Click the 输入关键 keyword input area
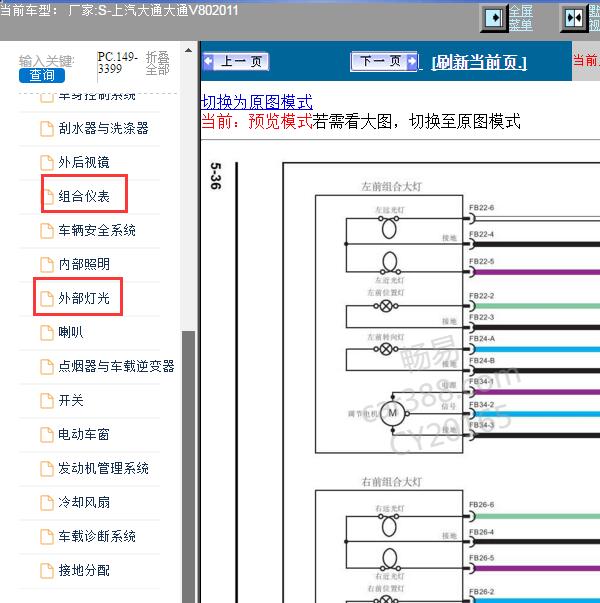600x603 pixels. (x=47, y=61)
